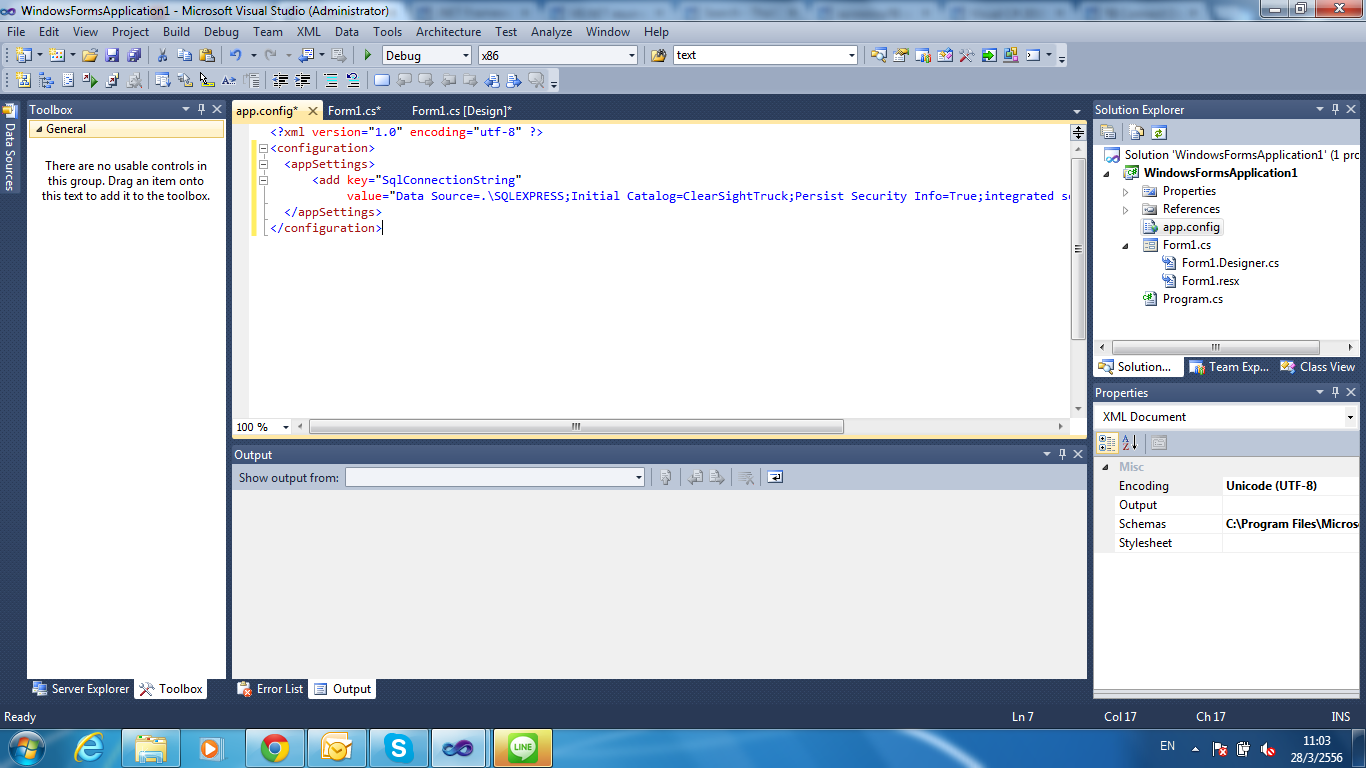Open the 100 % zoom dropdown
1366x768 pixels.
coord(286,427)
